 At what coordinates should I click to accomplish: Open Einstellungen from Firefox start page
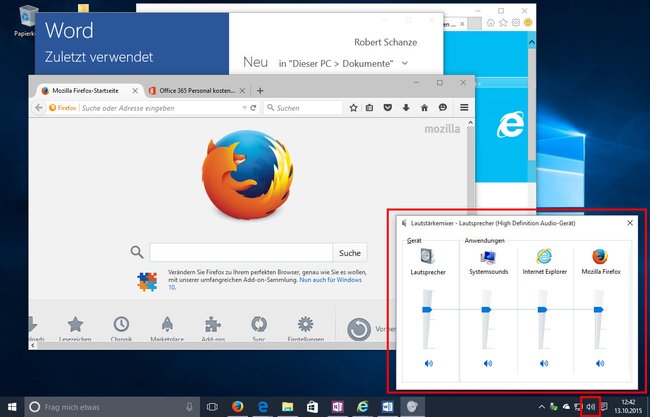306,330
